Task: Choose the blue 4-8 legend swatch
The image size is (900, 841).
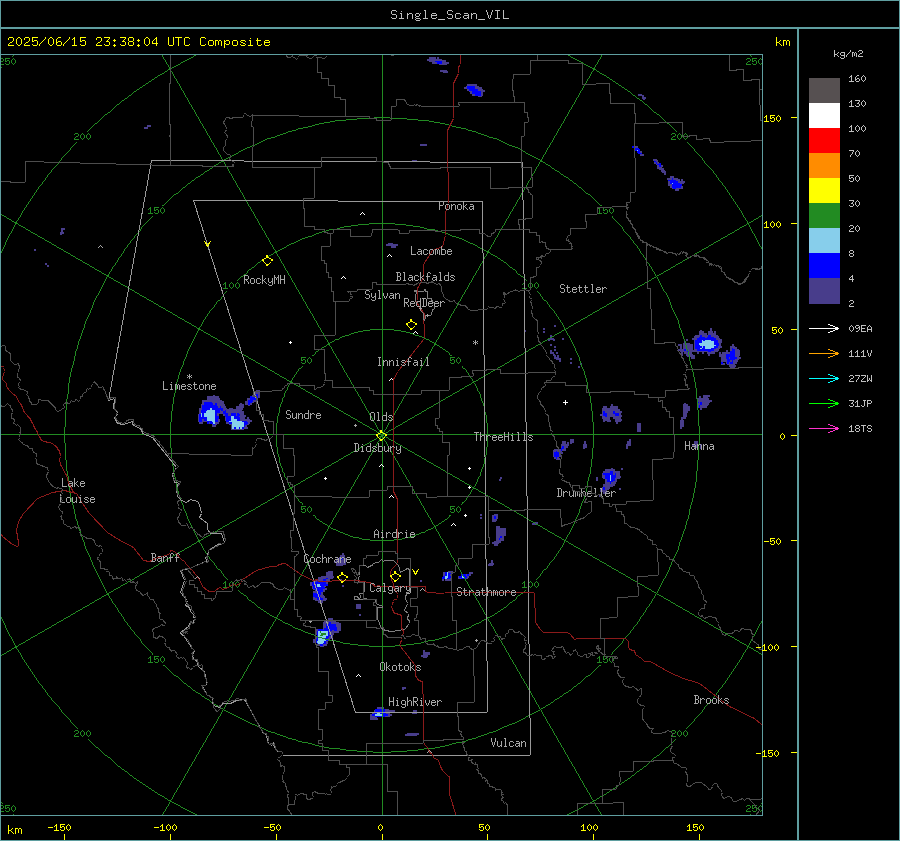Action: [824, 265]
